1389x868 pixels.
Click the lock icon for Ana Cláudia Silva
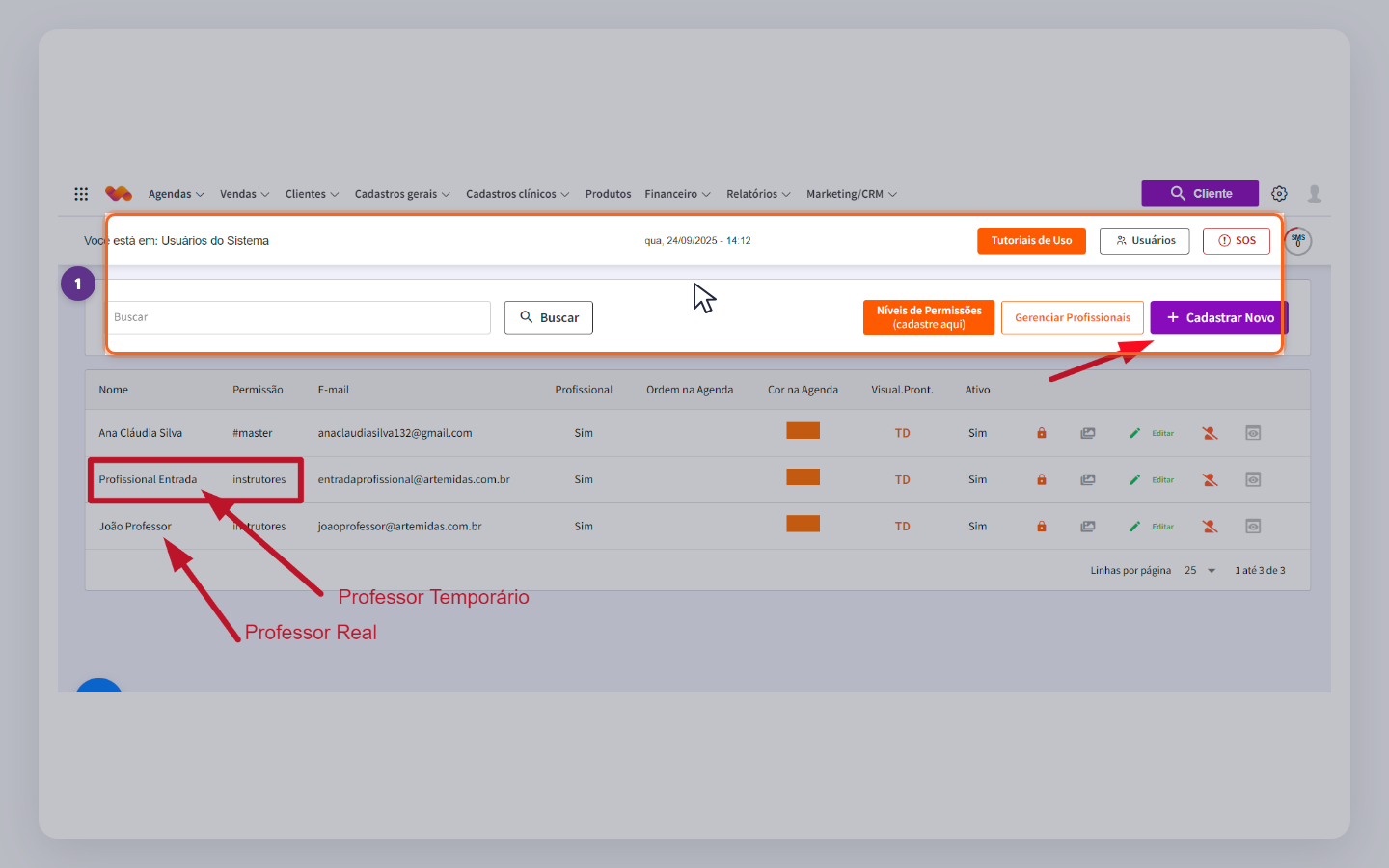1042,433
